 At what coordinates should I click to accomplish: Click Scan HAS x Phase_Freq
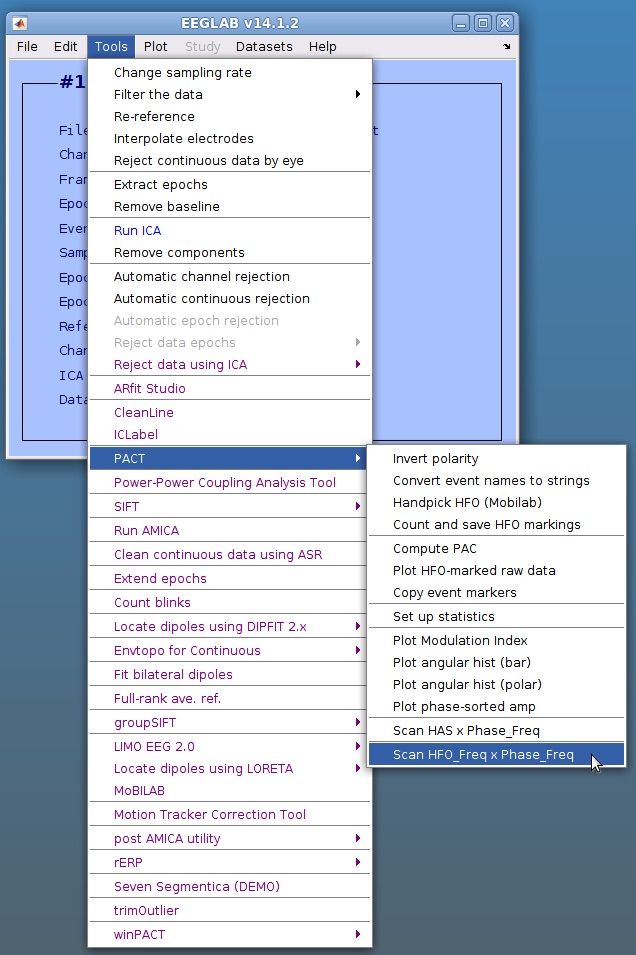pos(466,731)
